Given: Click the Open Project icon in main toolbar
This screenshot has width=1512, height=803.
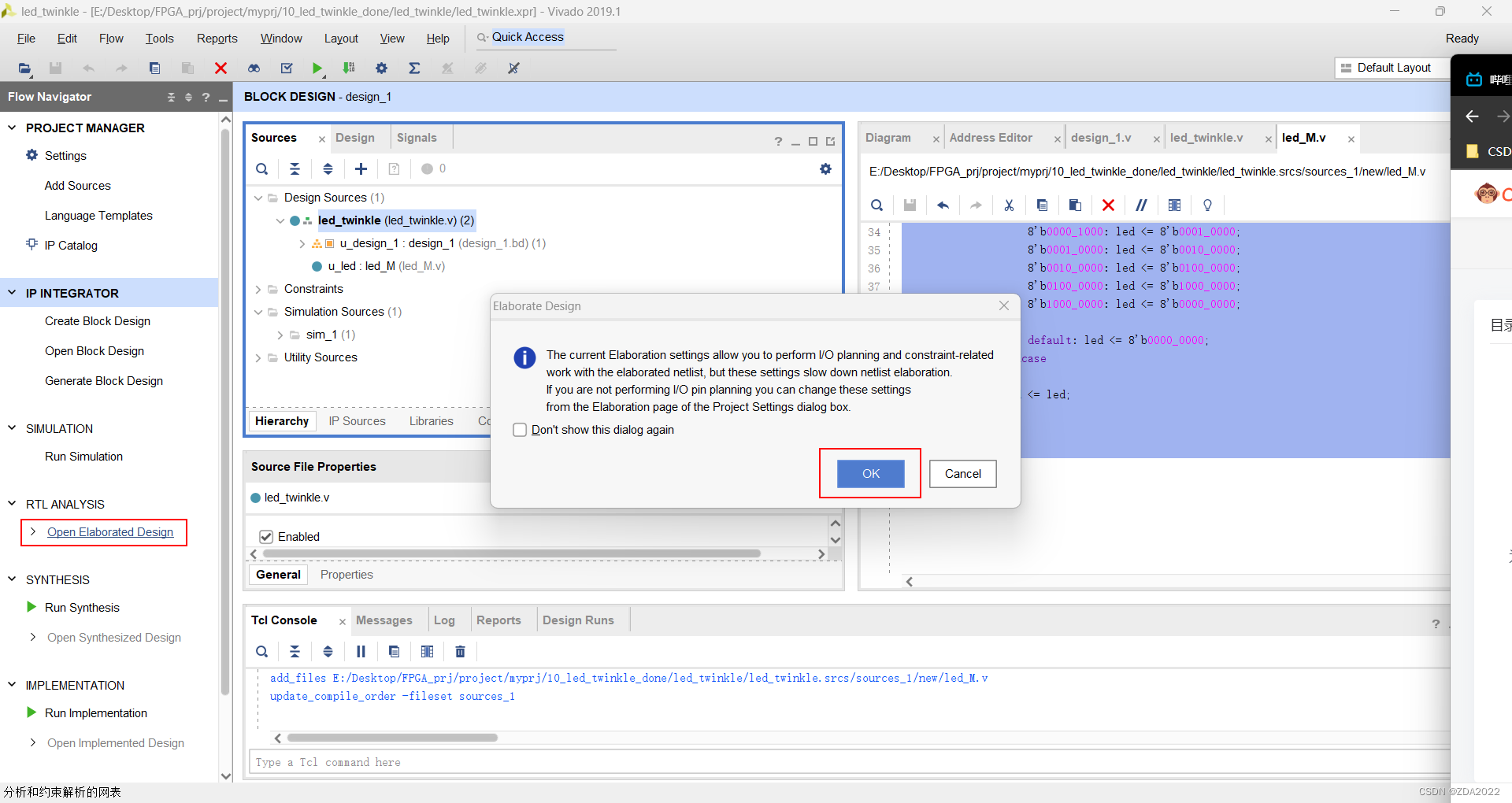Looking at the screenshot, I should tap(25, 68).
